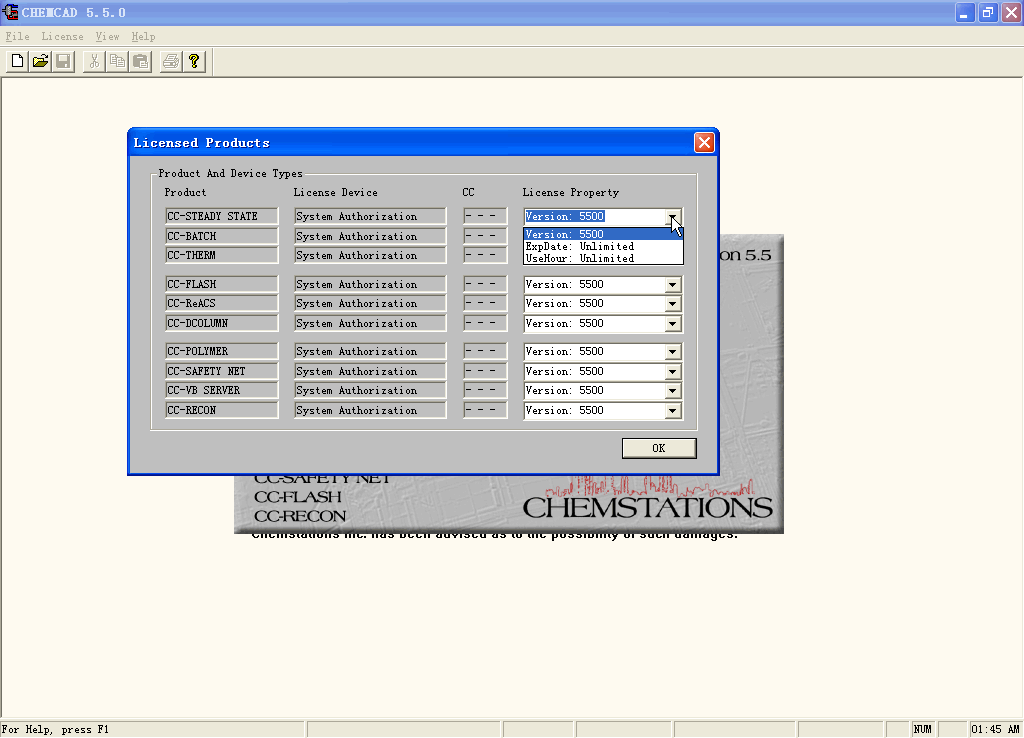Expand the CC-SAFETY NET license property dropdown
The image size is (1024, 738).
673,372
